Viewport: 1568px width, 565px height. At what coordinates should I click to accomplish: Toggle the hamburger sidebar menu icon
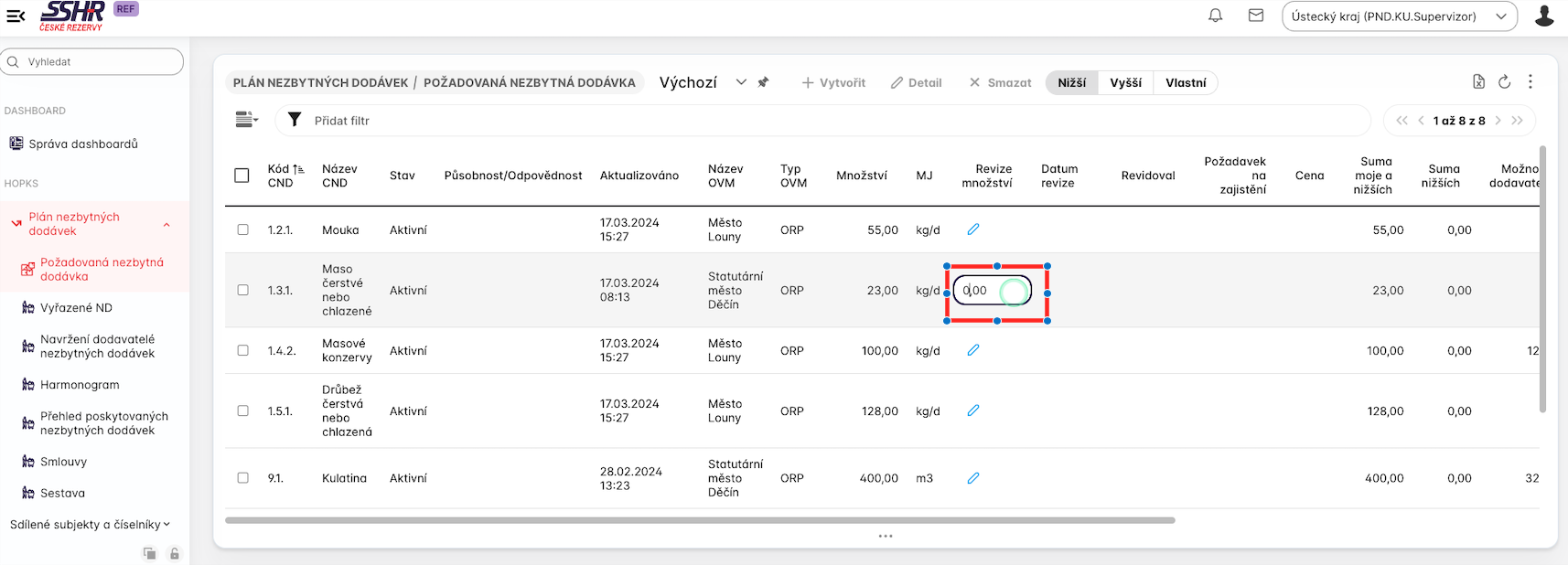16,16
